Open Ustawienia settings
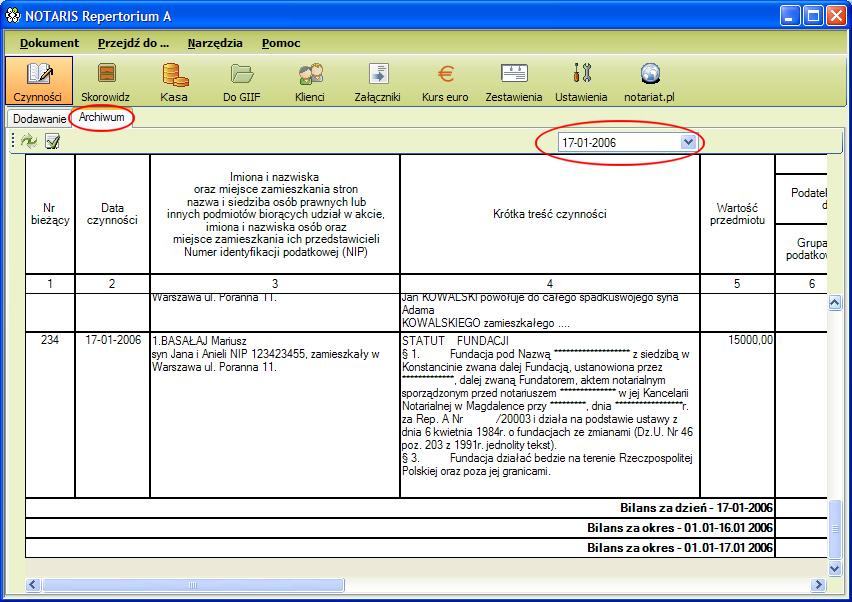The width and height of the screenshot is (852, 602). point(581,80)
